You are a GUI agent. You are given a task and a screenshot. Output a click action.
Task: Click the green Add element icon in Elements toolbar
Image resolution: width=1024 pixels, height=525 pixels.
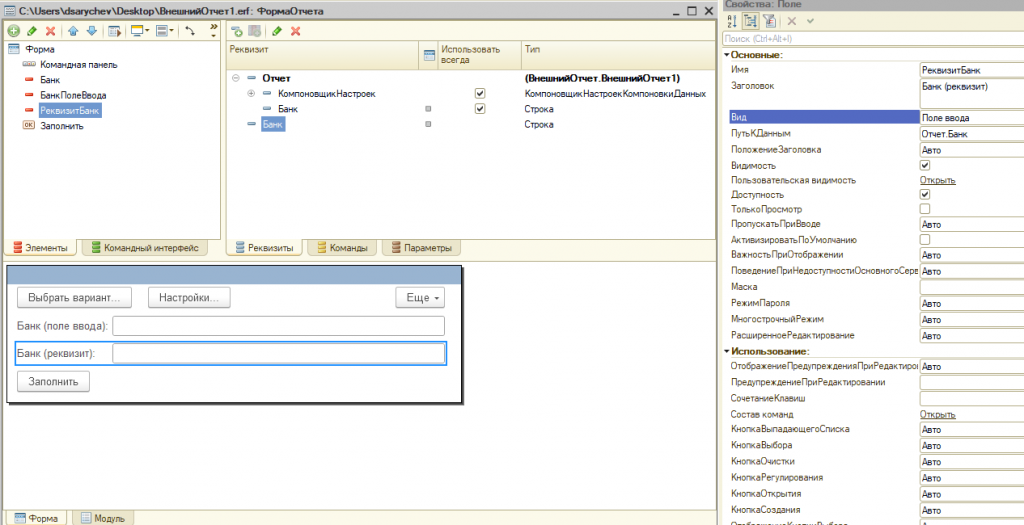coord(13,31)
